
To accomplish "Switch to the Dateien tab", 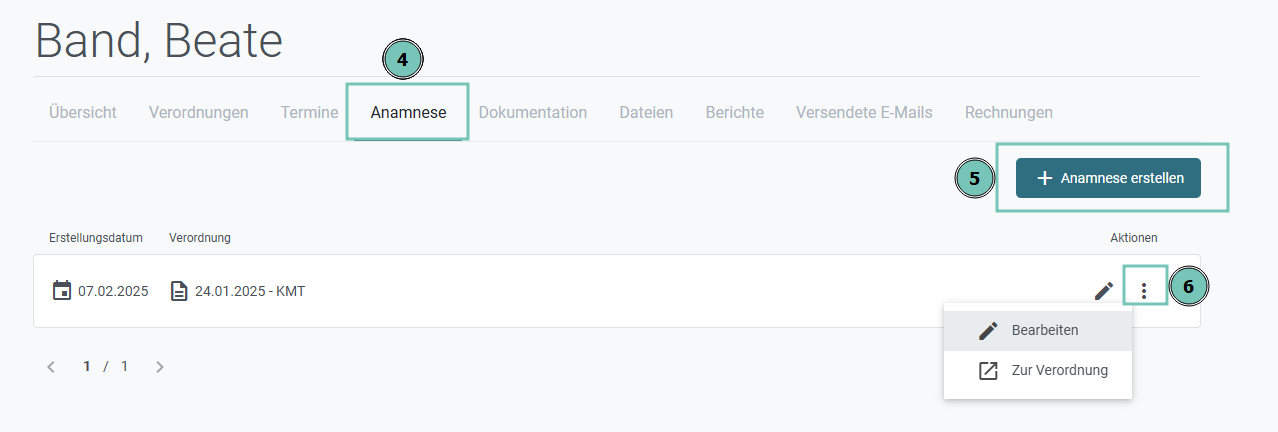I will (x=646, y=112).
